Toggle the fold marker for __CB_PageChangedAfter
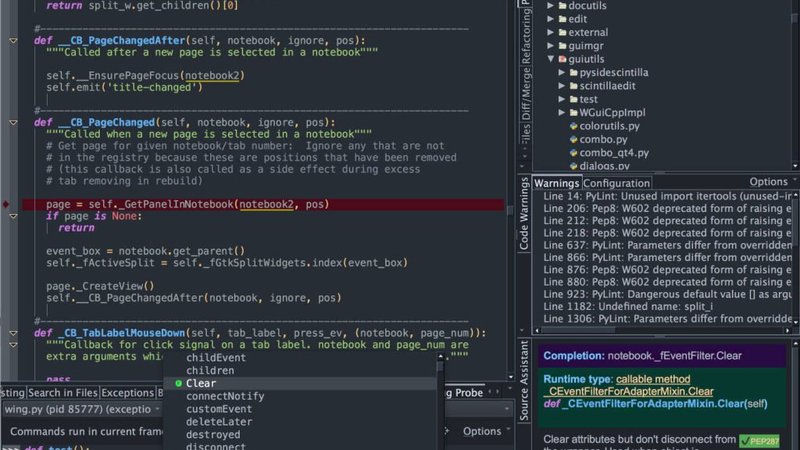800x450 pixels. tap(13, 41)
